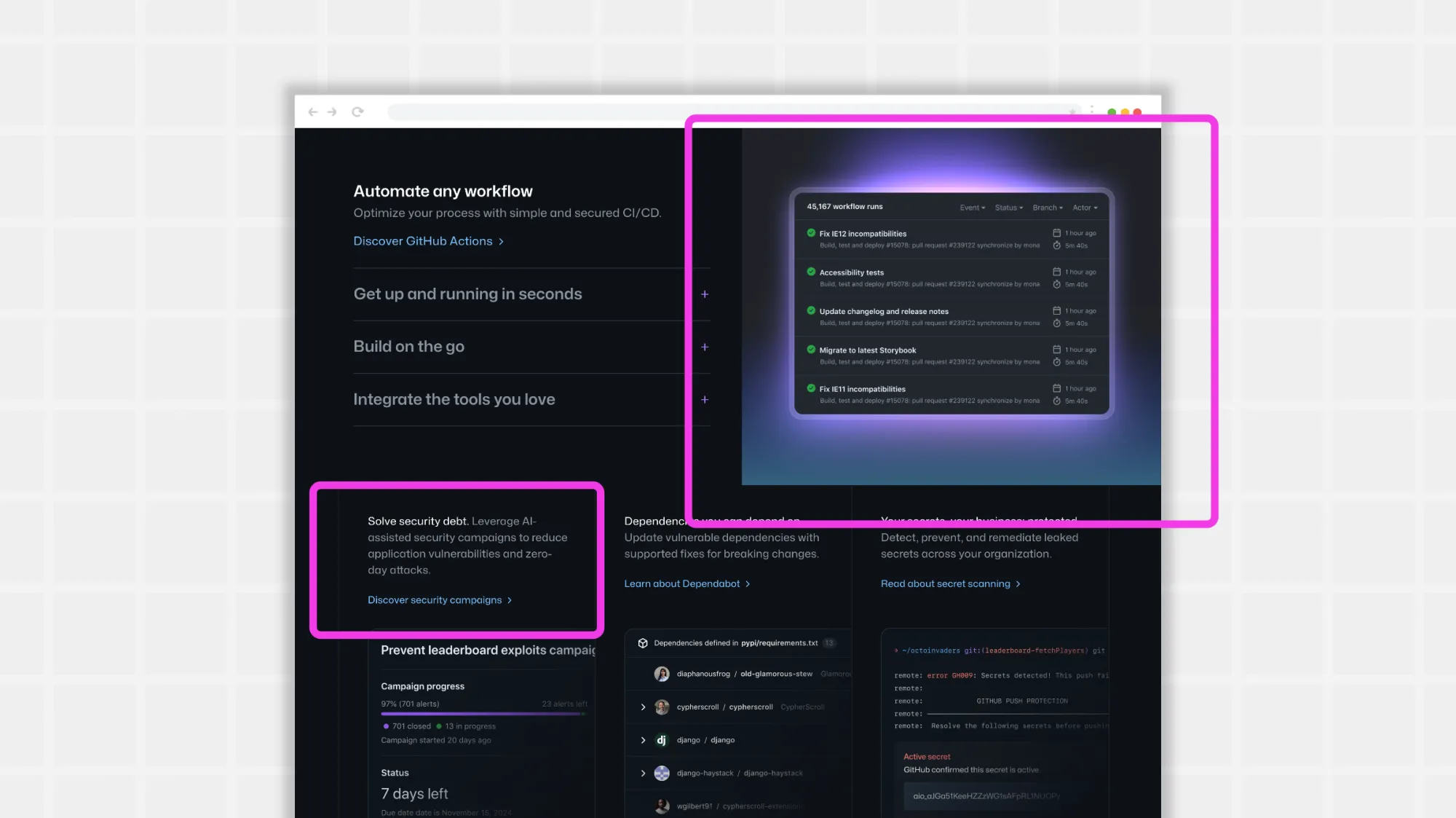Click the GITHUB PUSH PROTECTION terminal line

pyautogui.click(x=1022, y=701)
